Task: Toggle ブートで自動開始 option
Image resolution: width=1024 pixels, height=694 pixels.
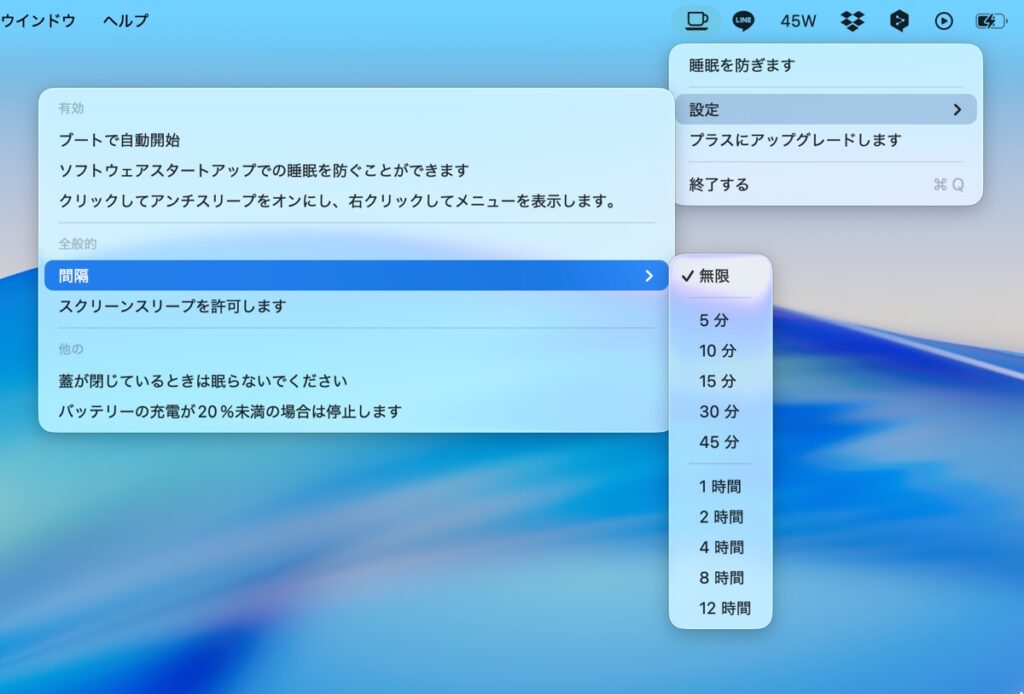Action: (x=120, y=141)
